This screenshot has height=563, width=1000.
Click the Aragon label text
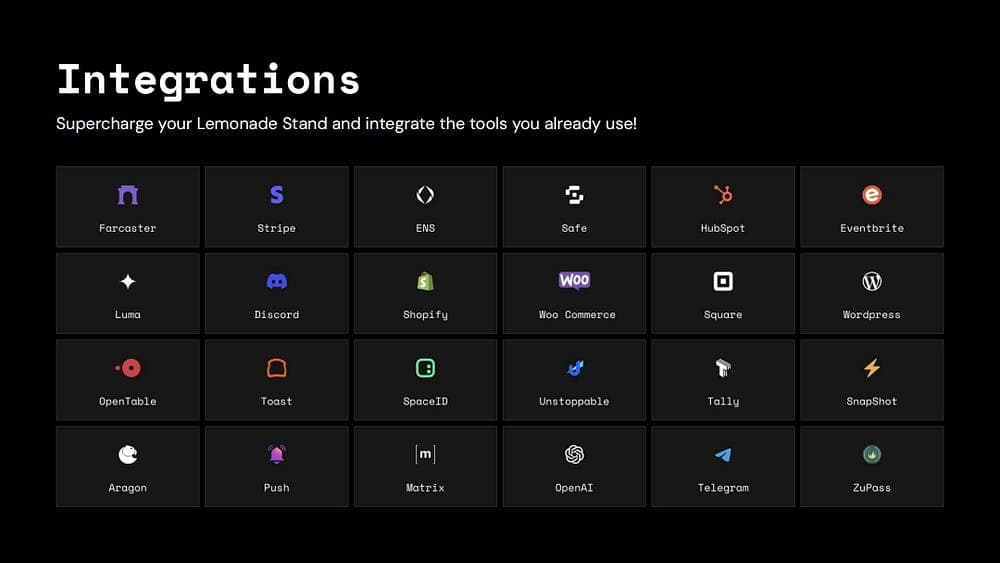(128, 488)
